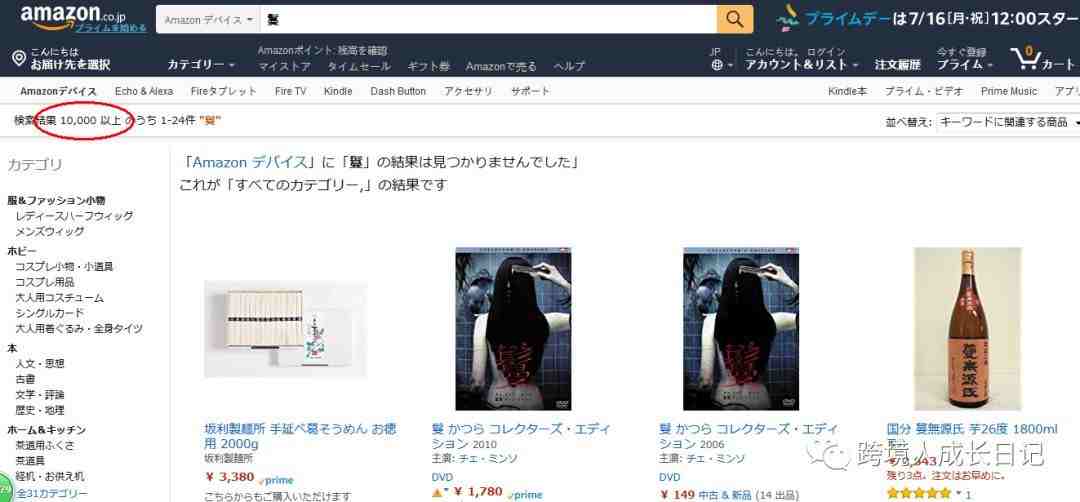Viewport: 1080px width, 502px height.
Task: Select レディースハーフウィッグ category
Action: click(74, 216)
